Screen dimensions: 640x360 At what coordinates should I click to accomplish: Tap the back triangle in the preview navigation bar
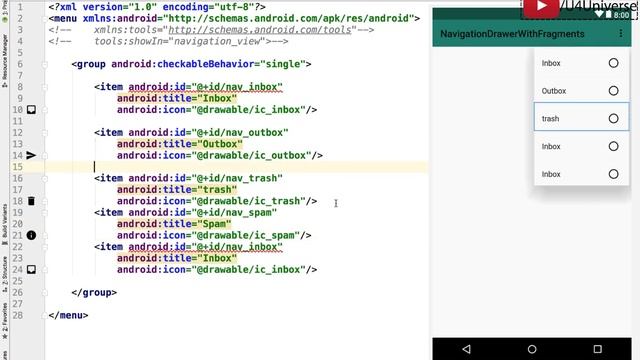tap(467, 349)
